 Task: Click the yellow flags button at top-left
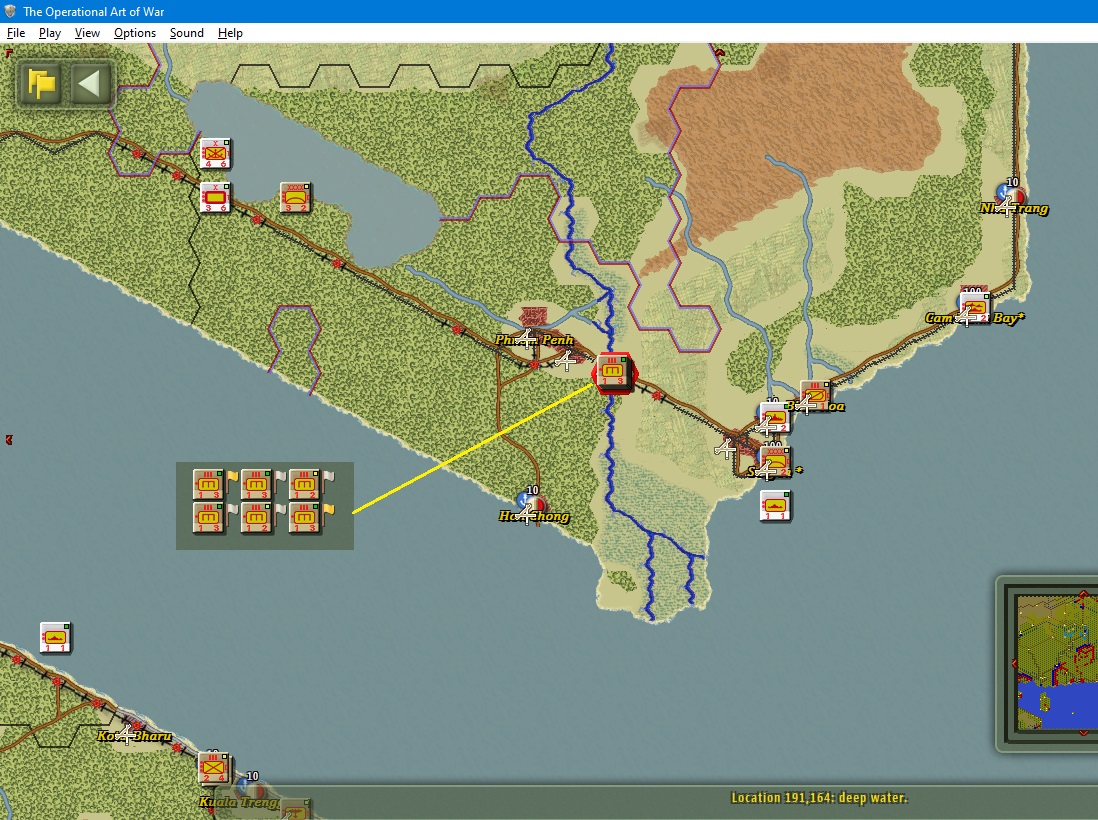tap(41, 84)
